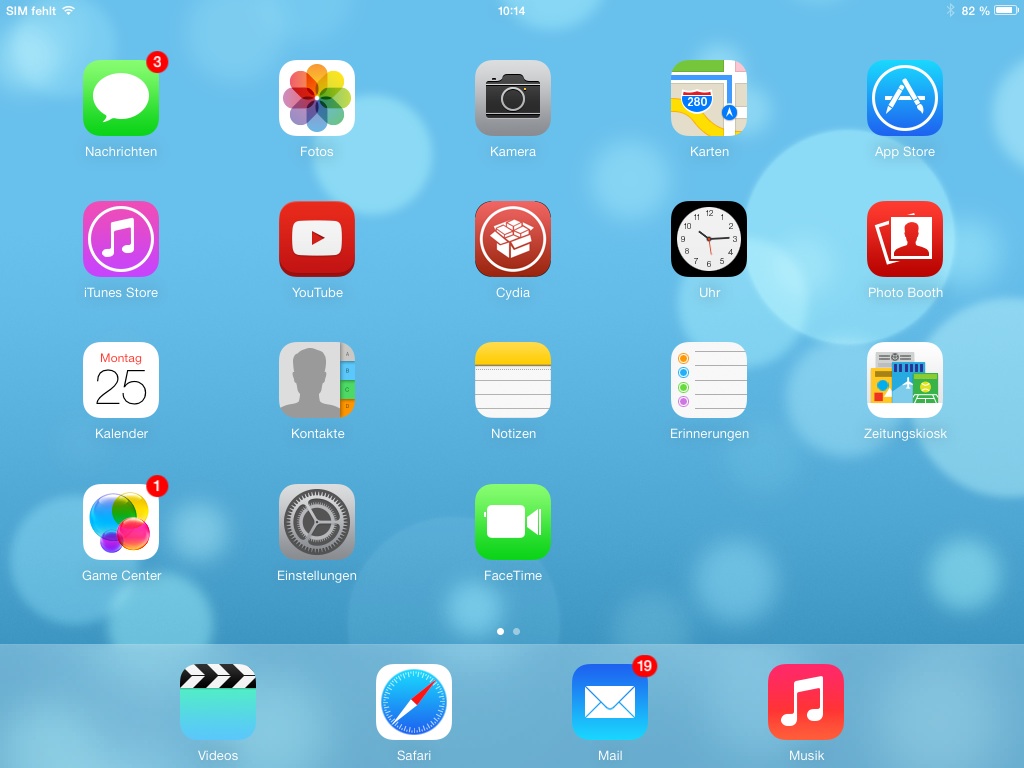Open the YouTube app

[317, 239]
